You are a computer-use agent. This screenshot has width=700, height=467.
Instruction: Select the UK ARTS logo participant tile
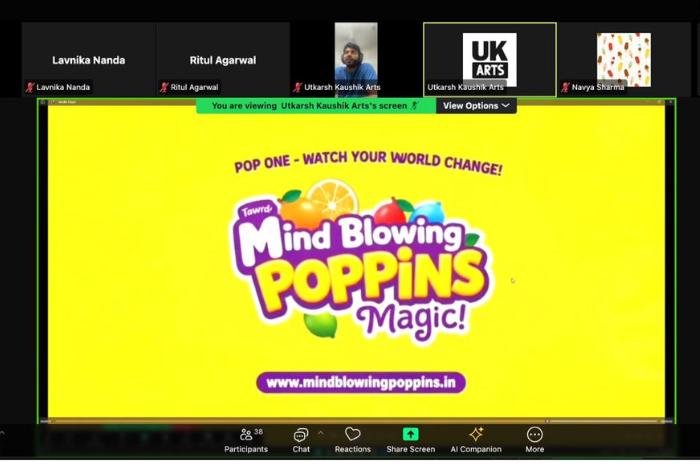pos(490,59)
